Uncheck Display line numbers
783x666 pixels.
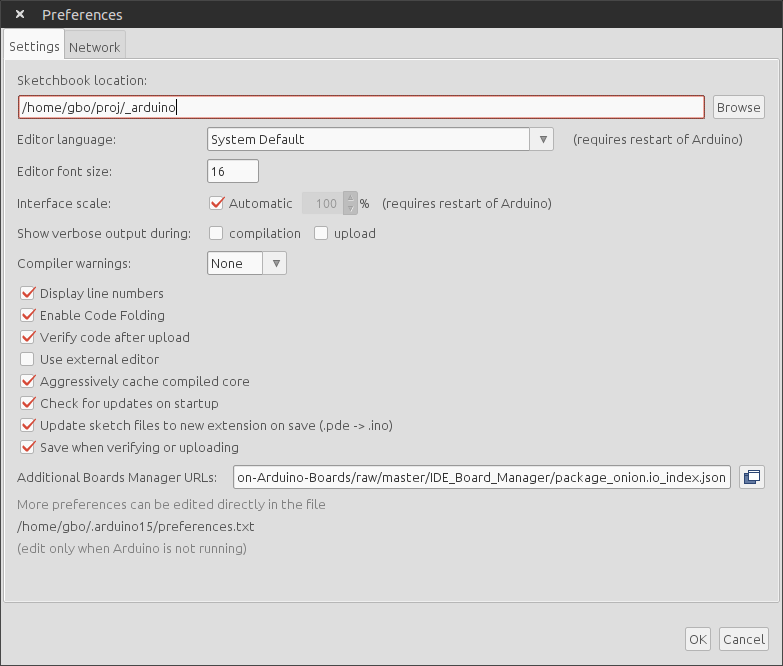(x=27, y=293)
